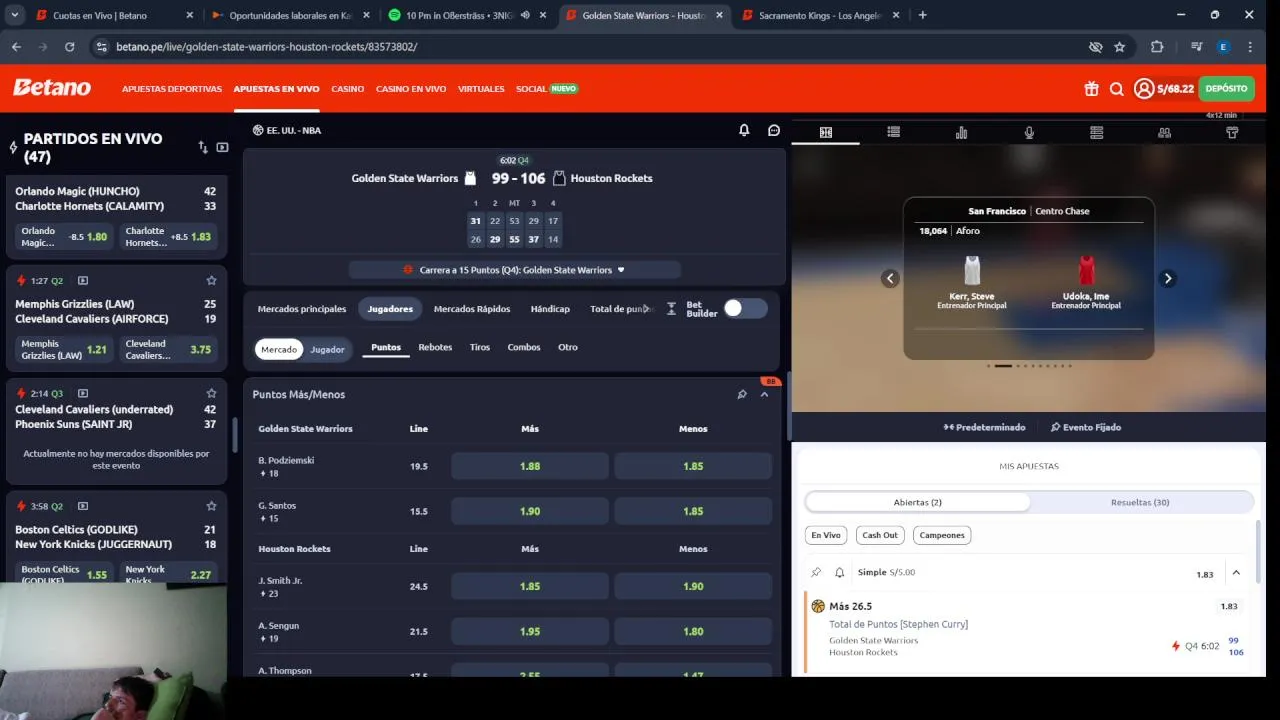Open the statistics bar chart icon

(961, 132)
